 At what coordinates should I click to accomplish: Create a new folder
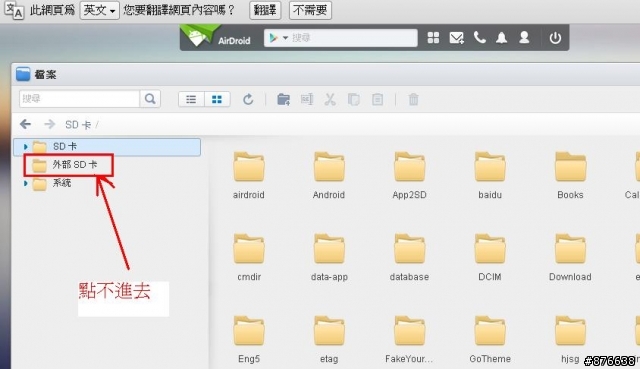[x=283, y=99]
